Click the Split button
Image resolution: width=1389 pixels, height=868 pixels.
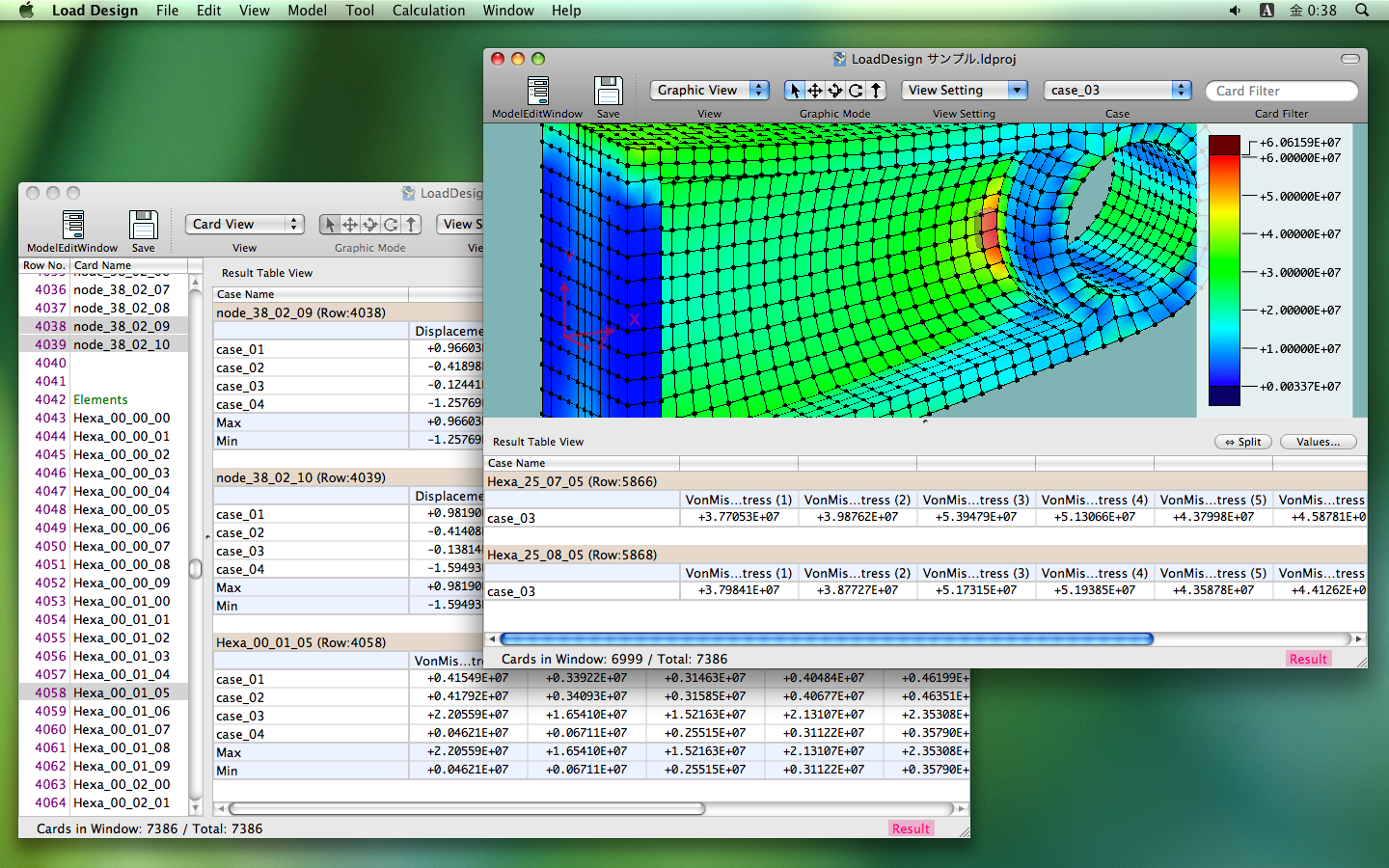[x=1243, y=442]
